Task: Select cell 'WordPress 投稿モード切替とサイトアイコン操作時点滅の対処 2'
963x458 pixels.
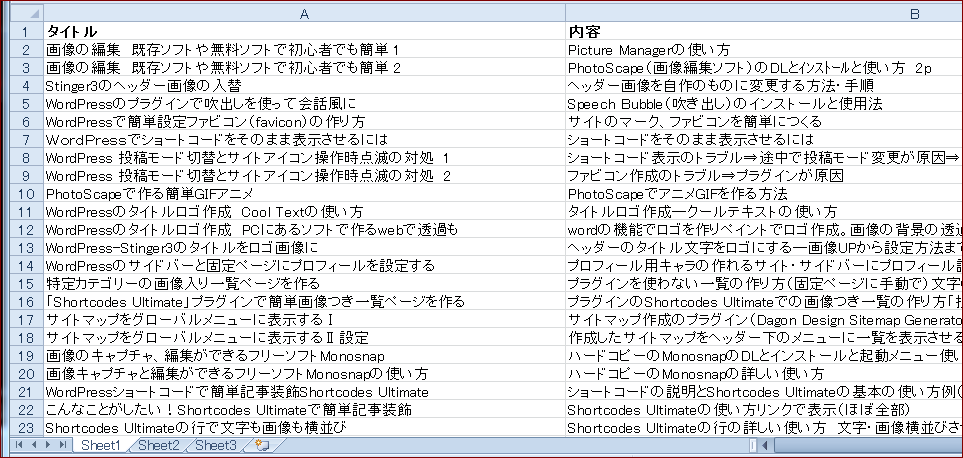Action: point(304,176)
